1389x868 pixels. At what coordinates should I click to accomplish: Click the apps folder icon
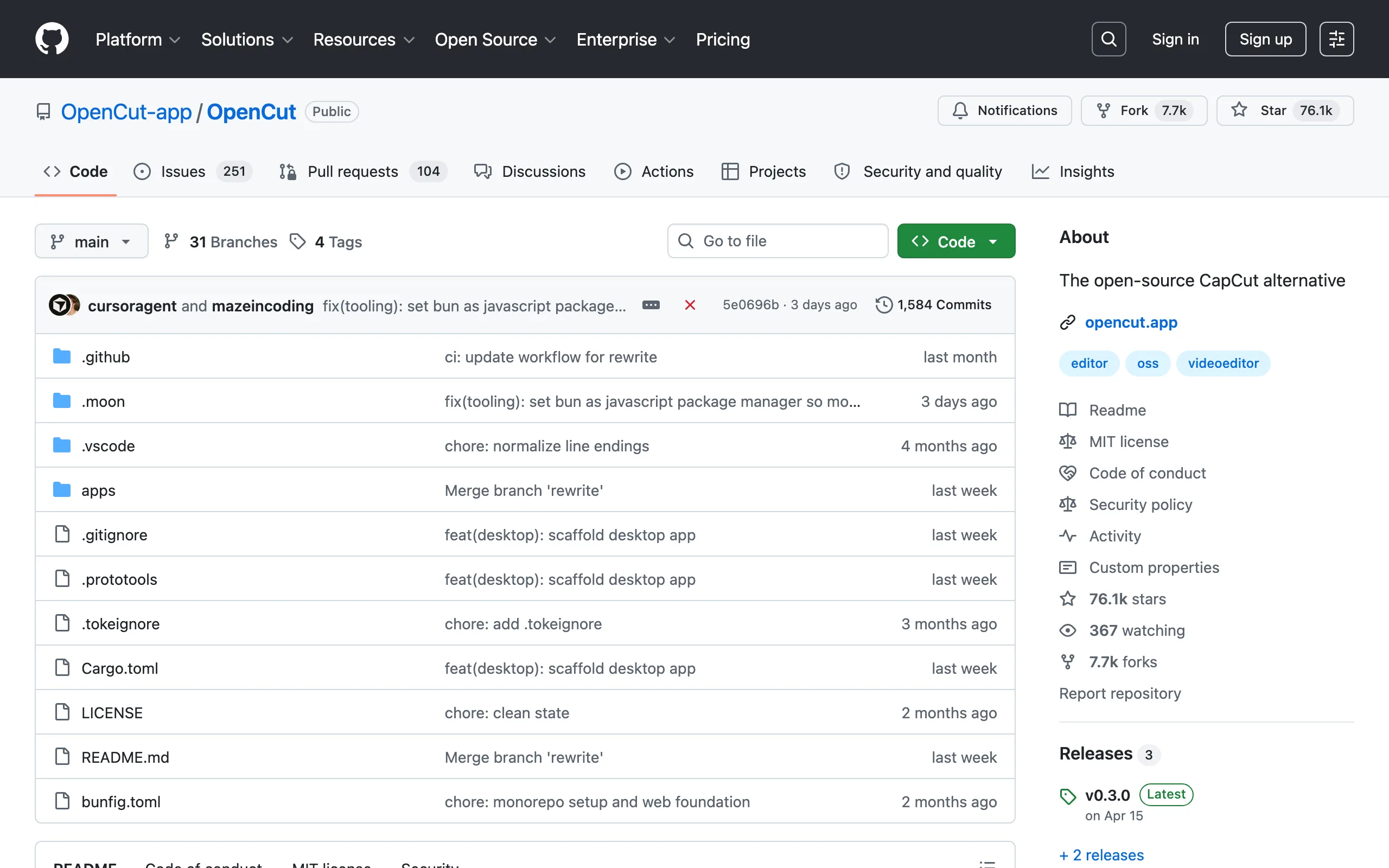pyautogui.click(x=62, y=490)
